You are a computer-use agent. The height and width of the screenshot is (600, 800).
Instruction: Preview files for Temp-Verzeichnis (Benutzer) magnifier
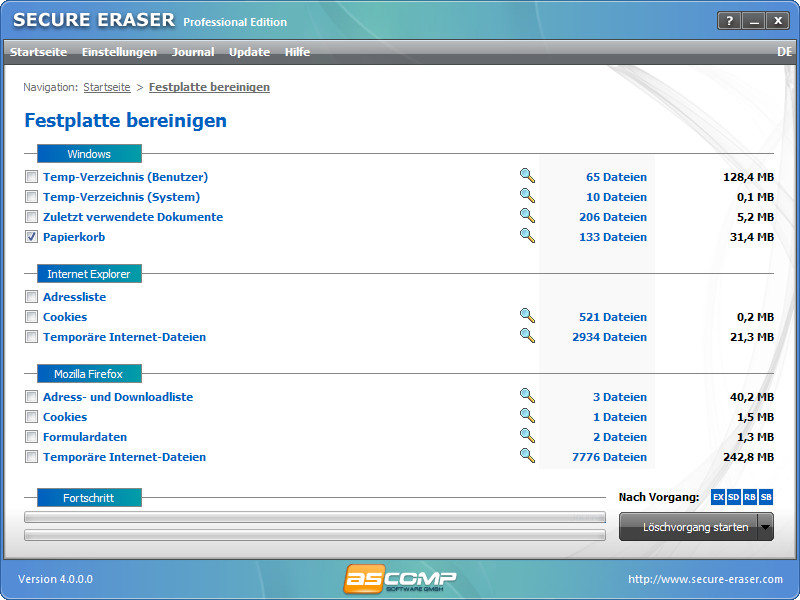coord(528,176)
